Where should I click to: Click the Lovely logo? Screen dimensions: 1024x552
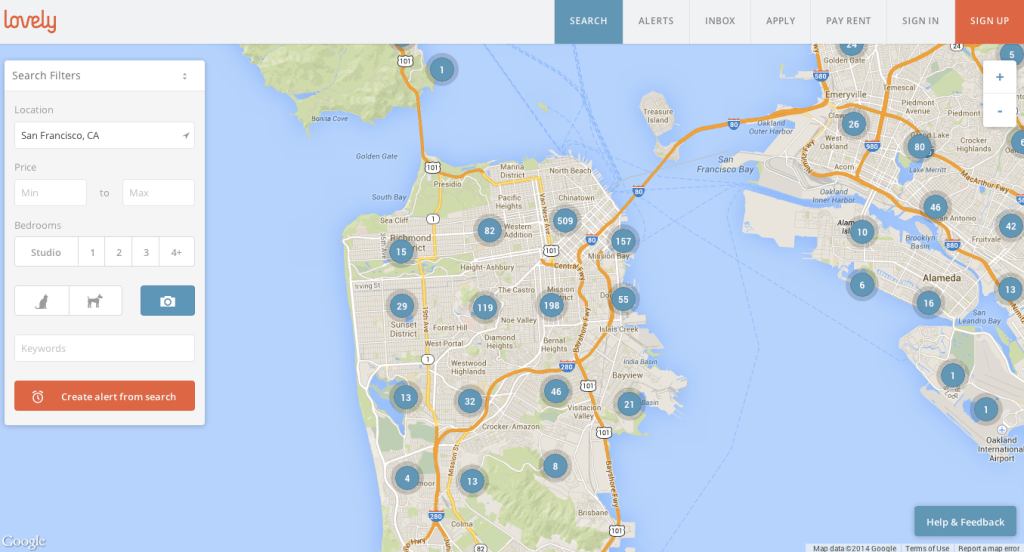(30, 21)
